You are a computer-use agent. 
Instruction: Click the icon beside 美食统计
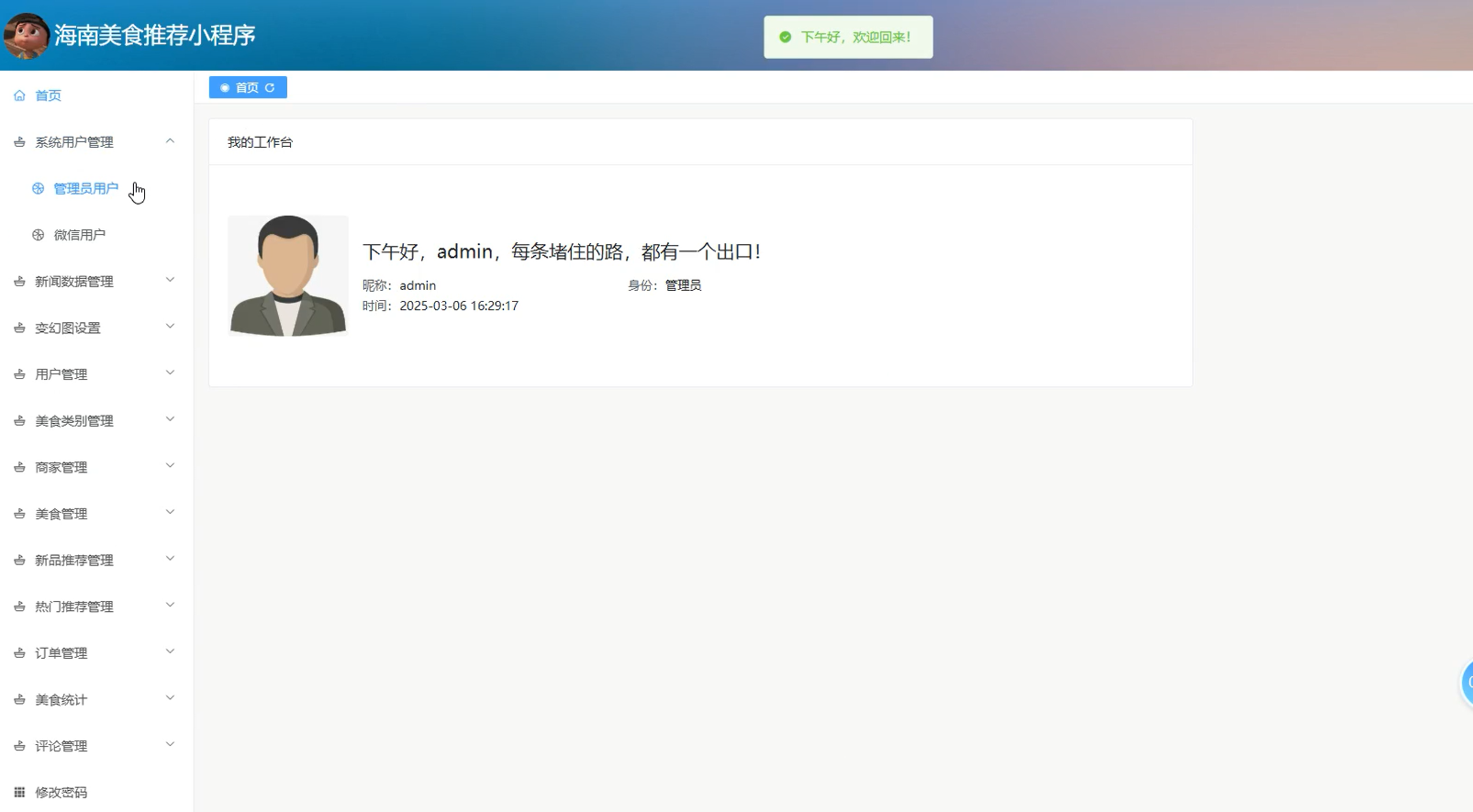point(19,700)
